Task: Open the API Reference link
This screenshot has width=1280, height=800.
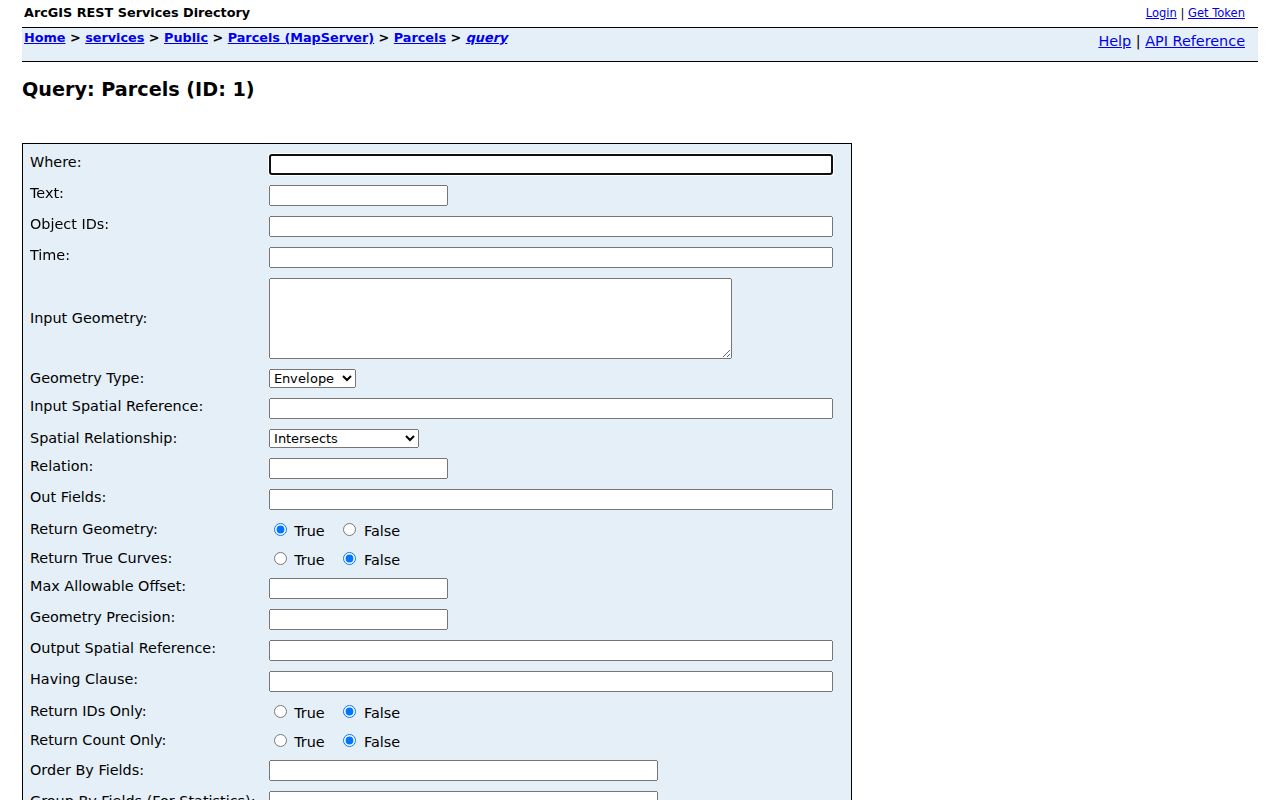Action: point(1195,41)
